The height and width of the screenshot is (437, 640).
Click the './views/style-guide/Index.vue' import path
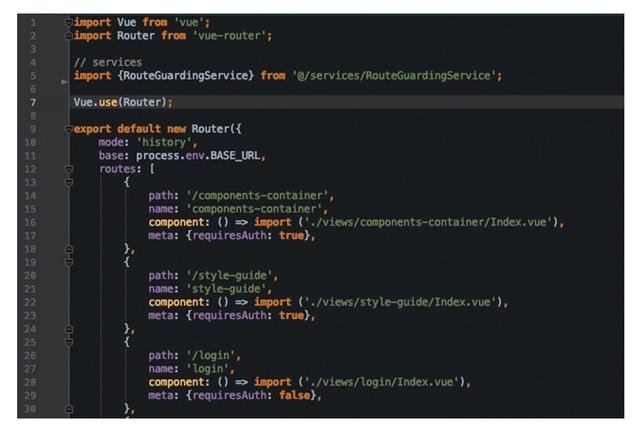tap(400, 302)
